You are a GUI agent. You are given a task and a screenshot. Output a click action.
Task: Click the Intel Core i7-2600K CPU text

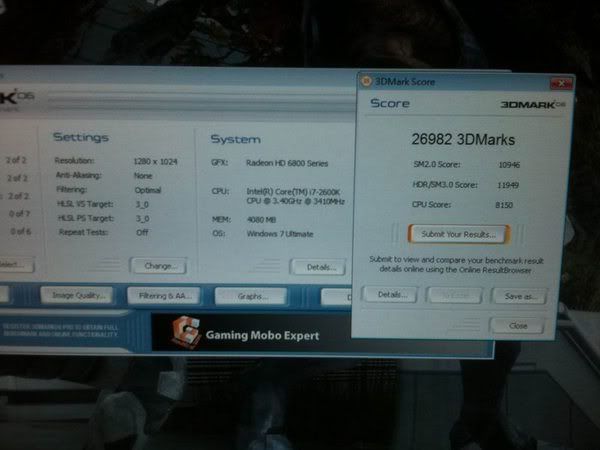(295, 196)
